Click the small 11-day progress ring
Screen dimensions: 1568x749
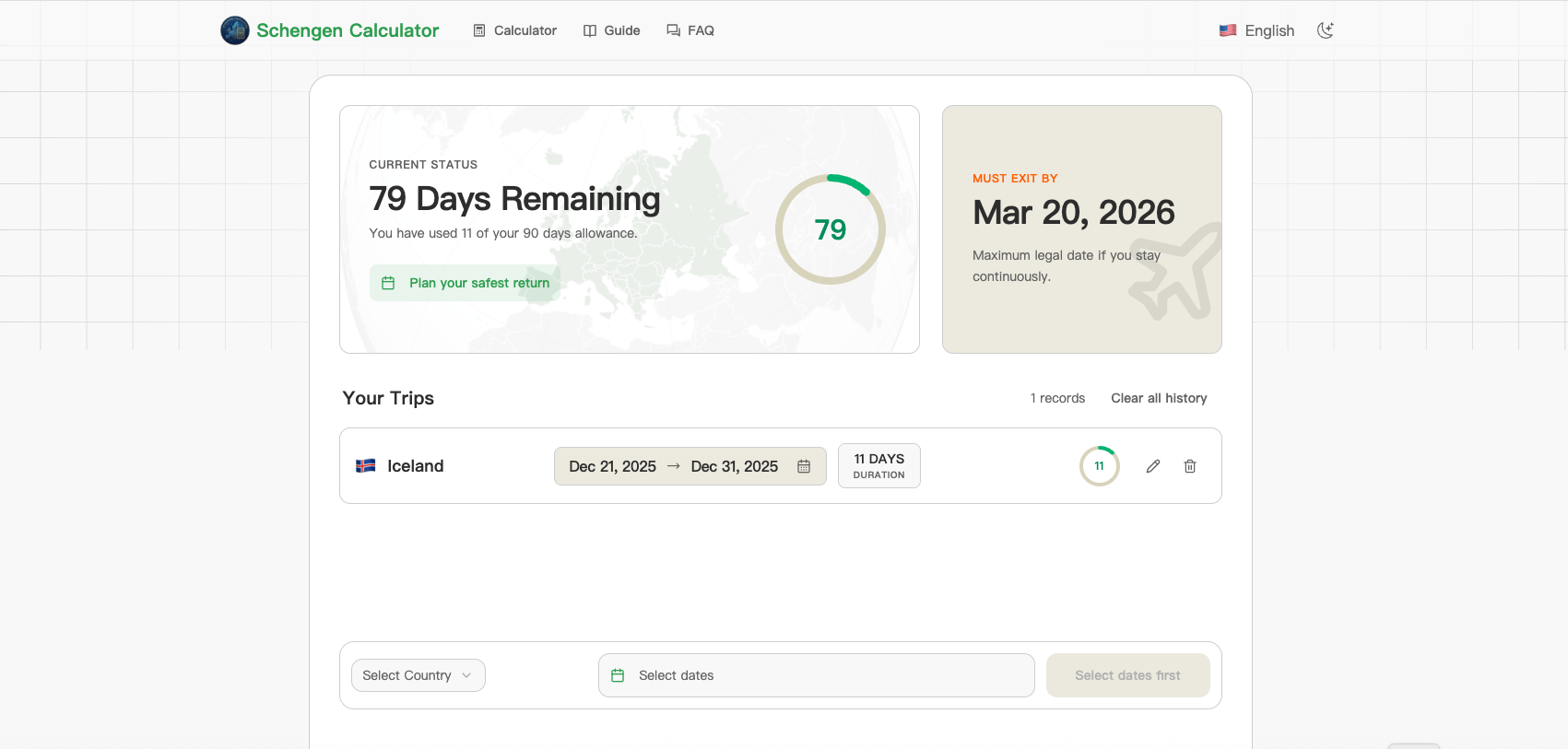click(x=1099, y=466)
